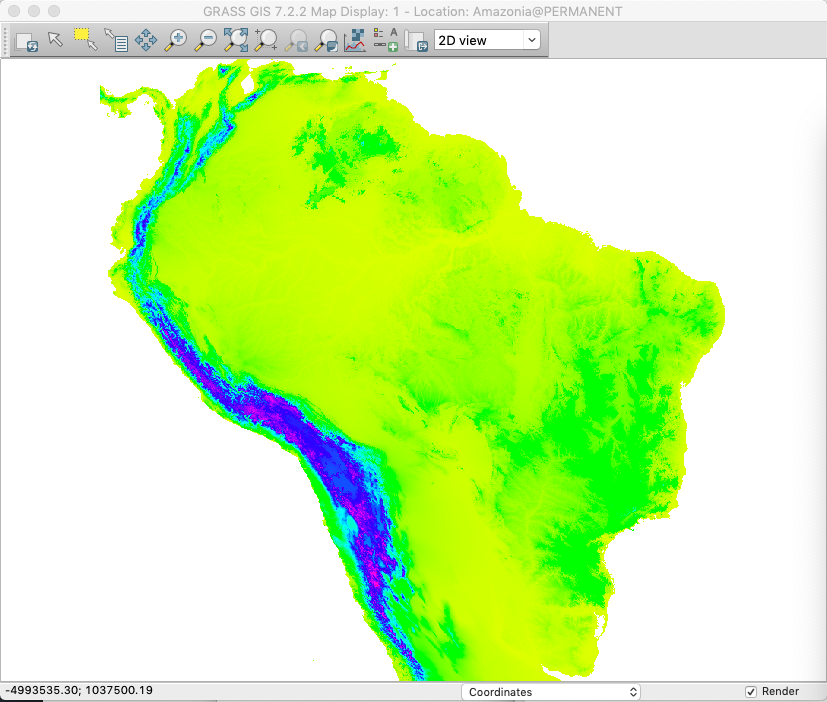Viewport: 827px width, 702px height.
Task: Click the Map Display window title bar
Action: coord(413,12)
